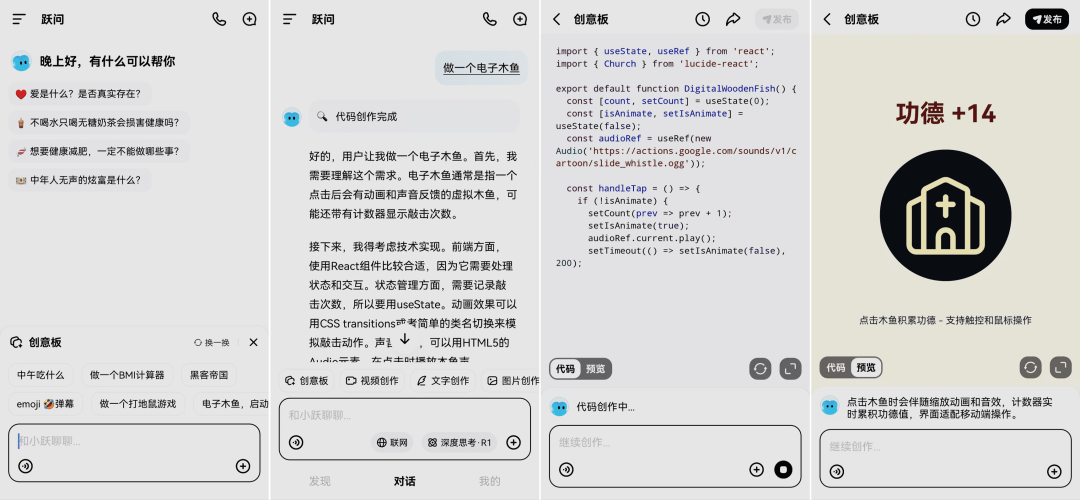Select the 文字创作 chip
Image resolution: width=1080 pixels, height=500 pixels.
[443, 381]
